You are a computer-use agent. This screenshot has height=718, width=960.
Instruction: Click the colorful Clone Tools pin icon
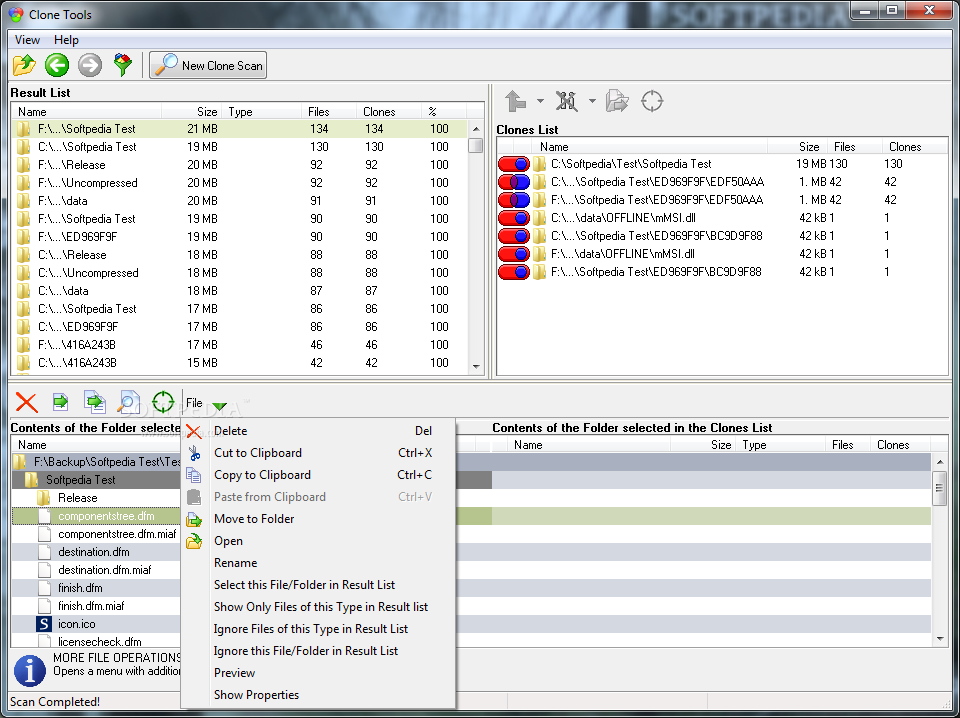(x=123, y=65)
